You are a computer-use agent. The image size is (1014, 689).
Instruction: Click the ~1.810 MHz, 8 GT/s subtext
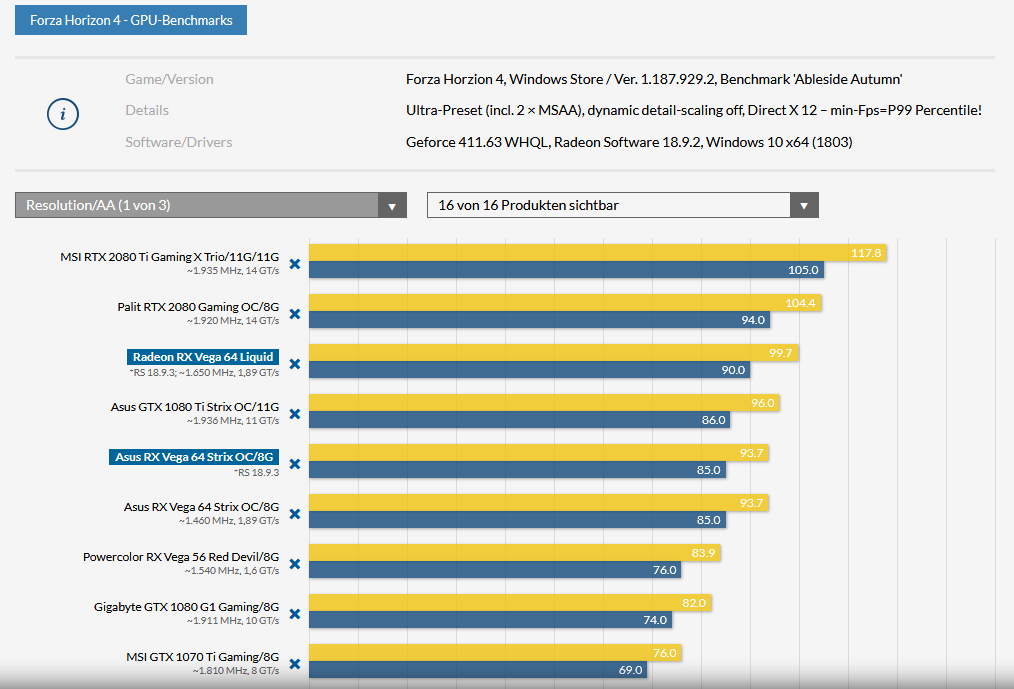coord(235,671)
